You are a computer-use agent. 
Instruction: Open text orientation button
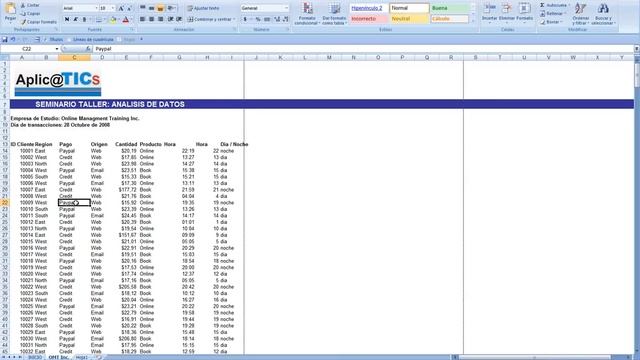click(x=172, y=8)
